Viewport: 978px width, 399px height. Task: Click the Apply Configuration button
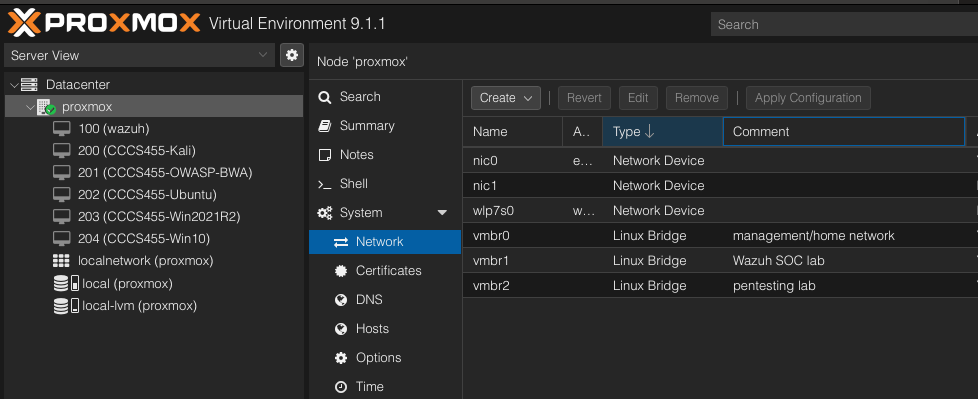tap(808, 98)
